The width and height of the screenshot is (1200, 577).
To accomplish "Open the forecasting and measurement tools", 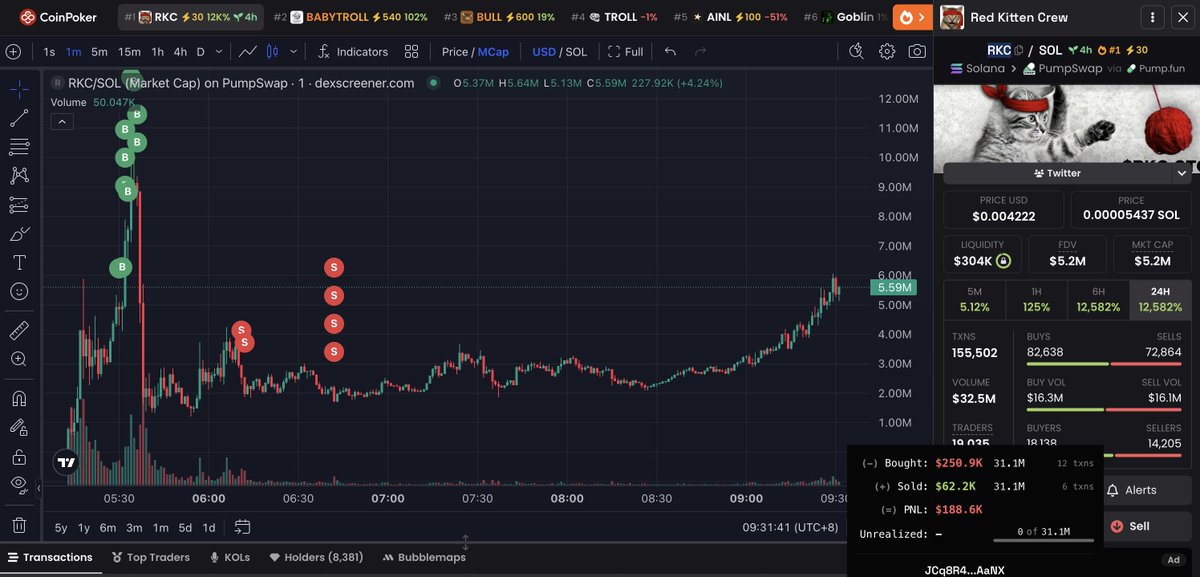I will click(x=19, y=205).
